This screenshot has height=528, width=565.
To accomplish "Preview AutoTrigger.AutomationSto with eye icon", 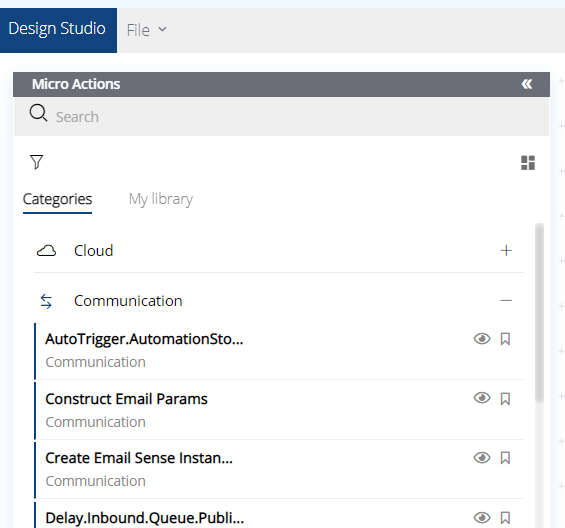I will pos(482,339).
